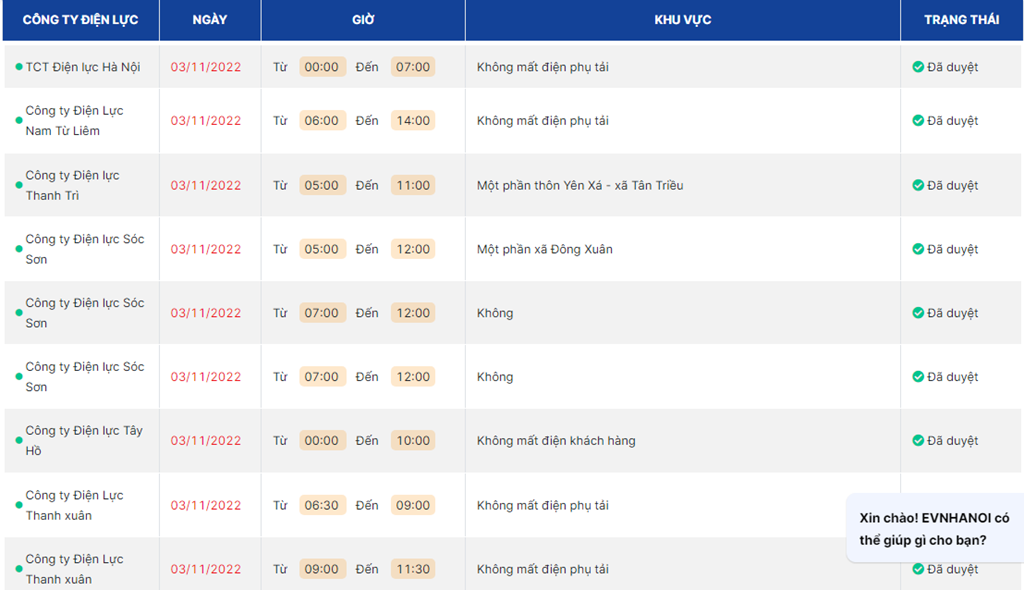Click the approved check icon in Tây Hồ row
1024x590 pixels.
[x=918, y=440]
